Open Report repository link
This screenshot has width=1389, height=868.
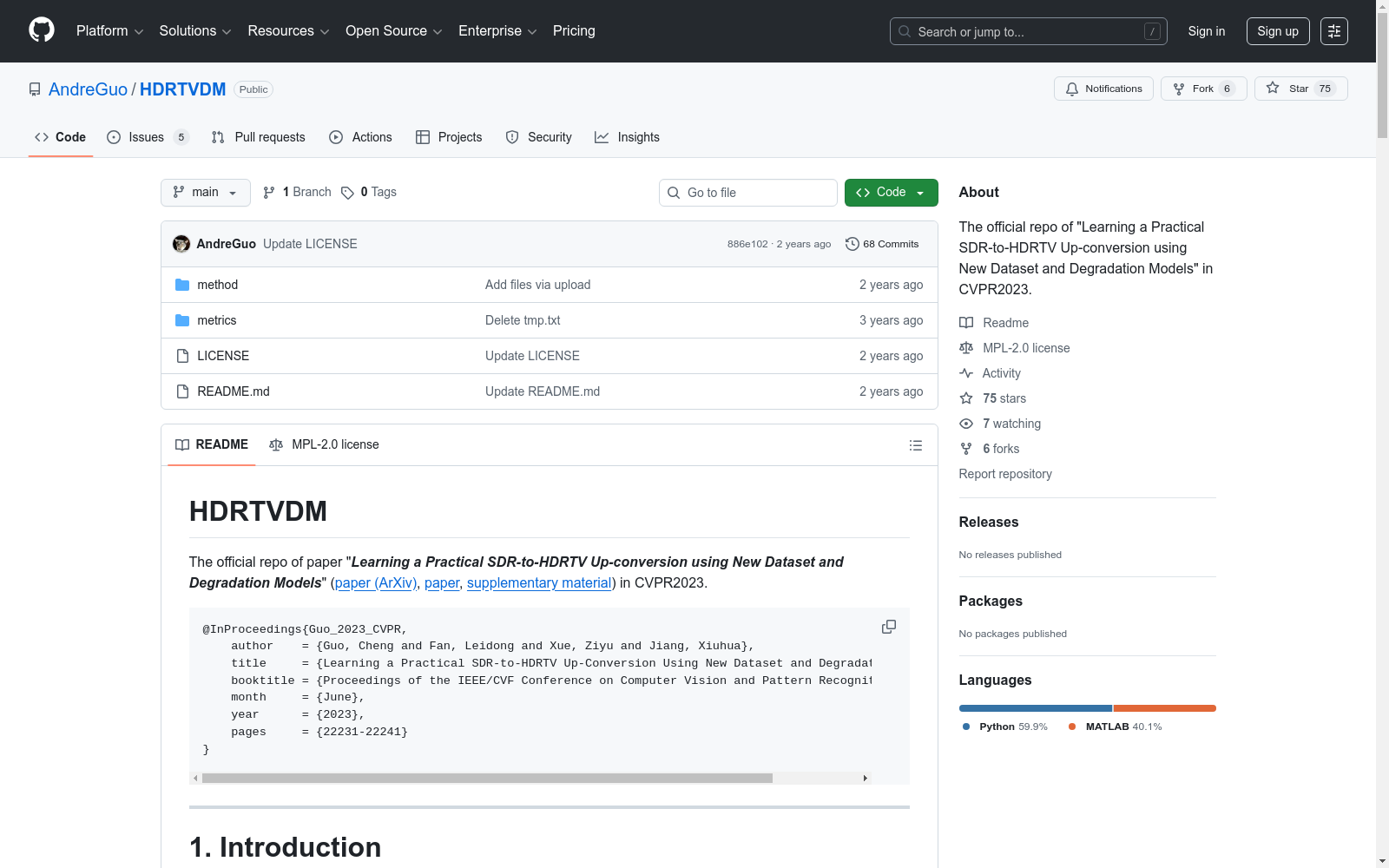(1005, 474)
